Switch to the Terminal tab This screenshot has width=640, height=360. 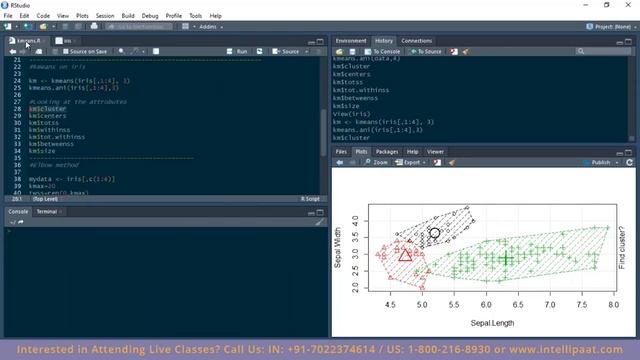(x=47, y=211)
